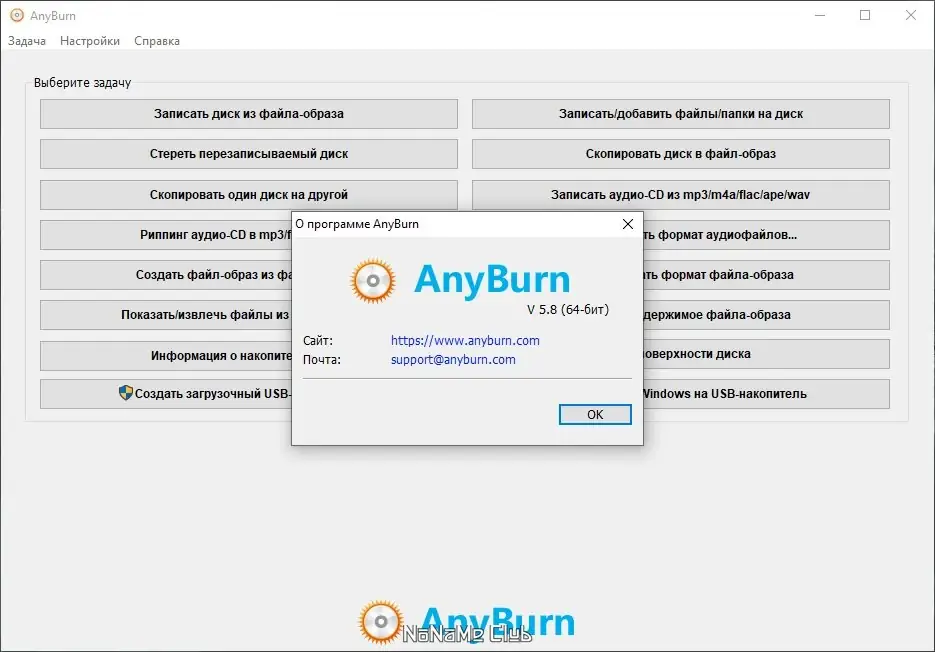Click Записать/добавить файлы/папки на диск
This screenshot has height=652, width=935.
(x=680, y=114)
